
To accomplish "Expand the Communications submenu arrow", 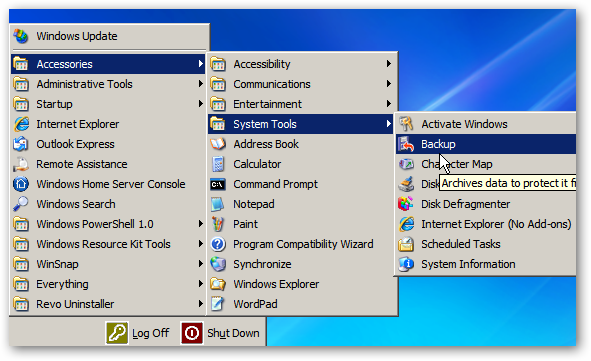I will point(389,84).
